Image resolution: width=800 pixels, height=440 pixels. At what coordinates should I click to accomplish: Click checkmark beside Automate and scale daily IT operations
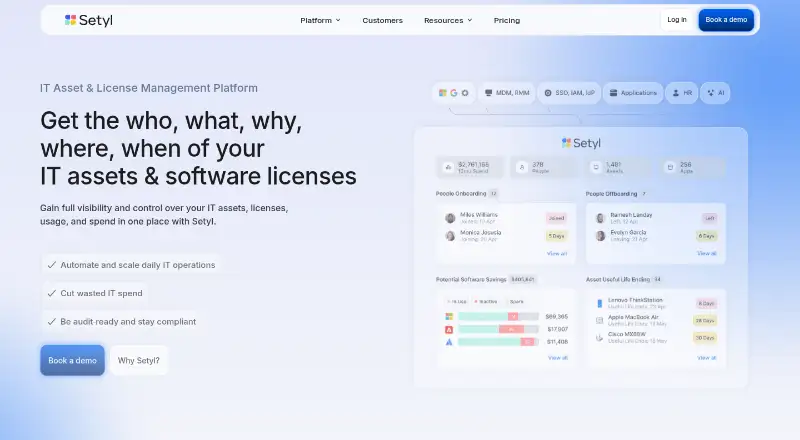pyautogui.click(x=52, y=265)
